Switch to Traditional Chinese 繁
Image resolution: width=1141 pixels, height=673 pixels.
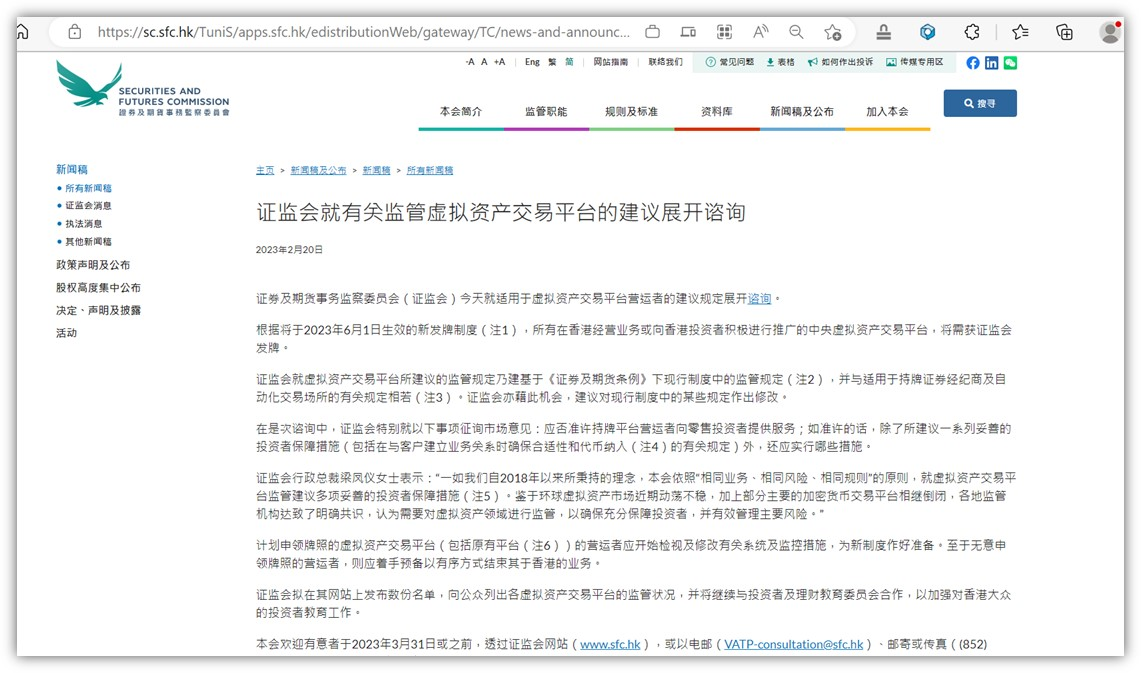tap(552, 62)
